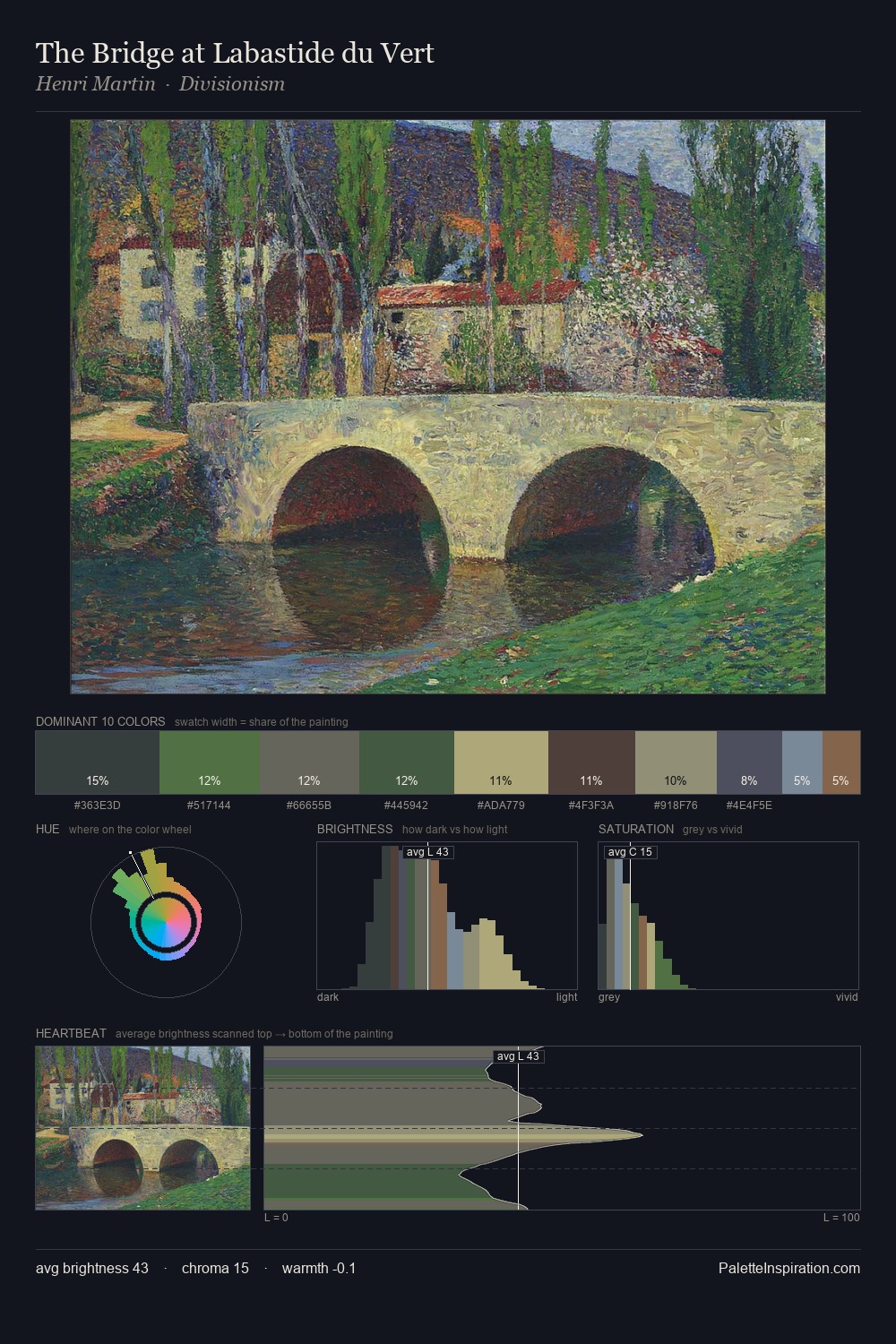
Task: Click the hex code #445942
Action: click(x=406, y=806)
